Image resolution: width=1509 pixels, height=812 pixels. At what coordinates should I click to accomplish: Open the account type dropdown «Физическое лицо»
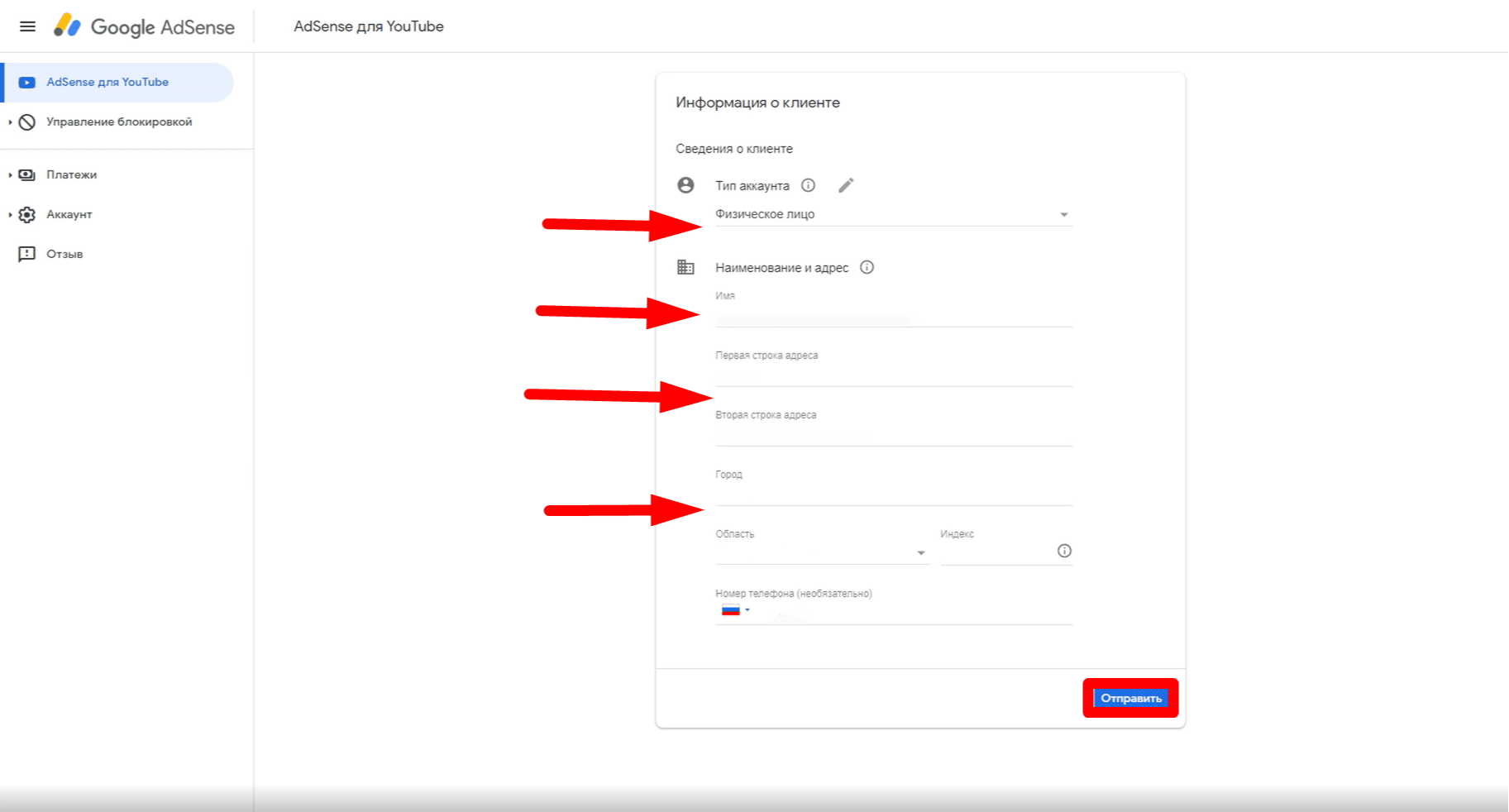coord(893,214)
